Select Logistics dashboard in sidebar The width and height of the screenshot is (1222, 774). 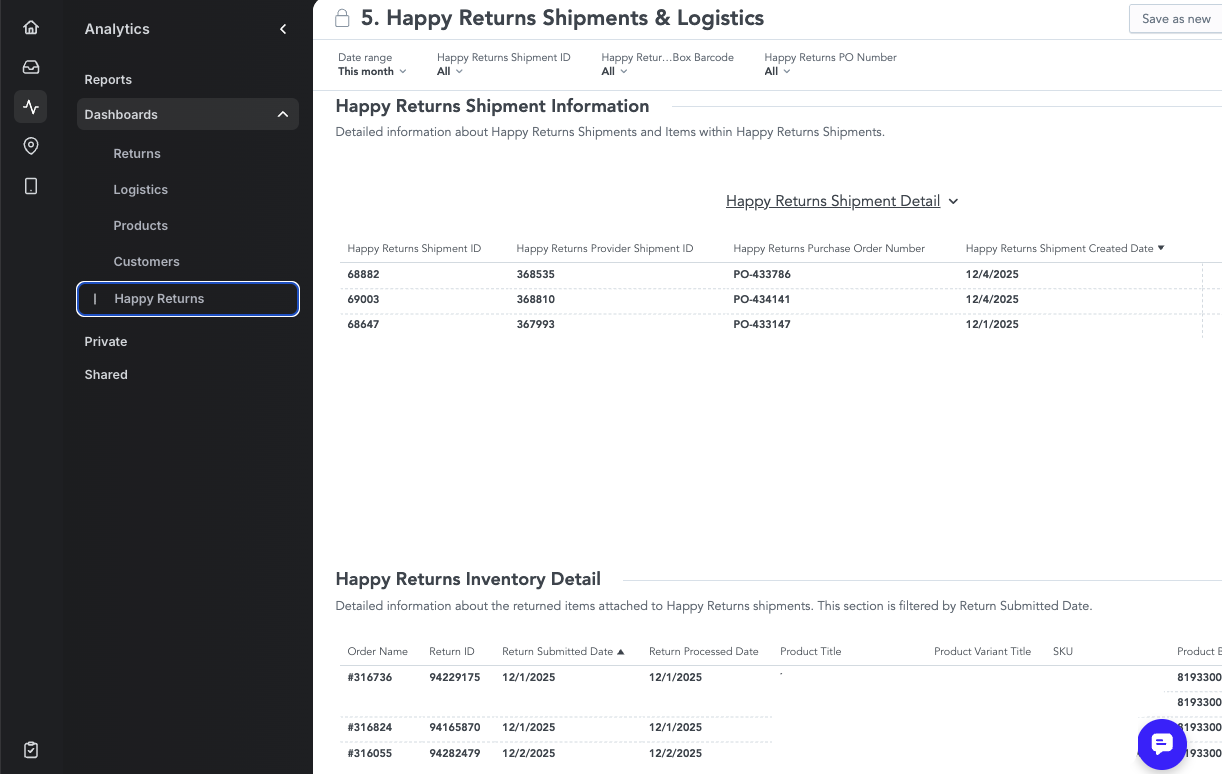pyautogui.click(x=141, y=190)
